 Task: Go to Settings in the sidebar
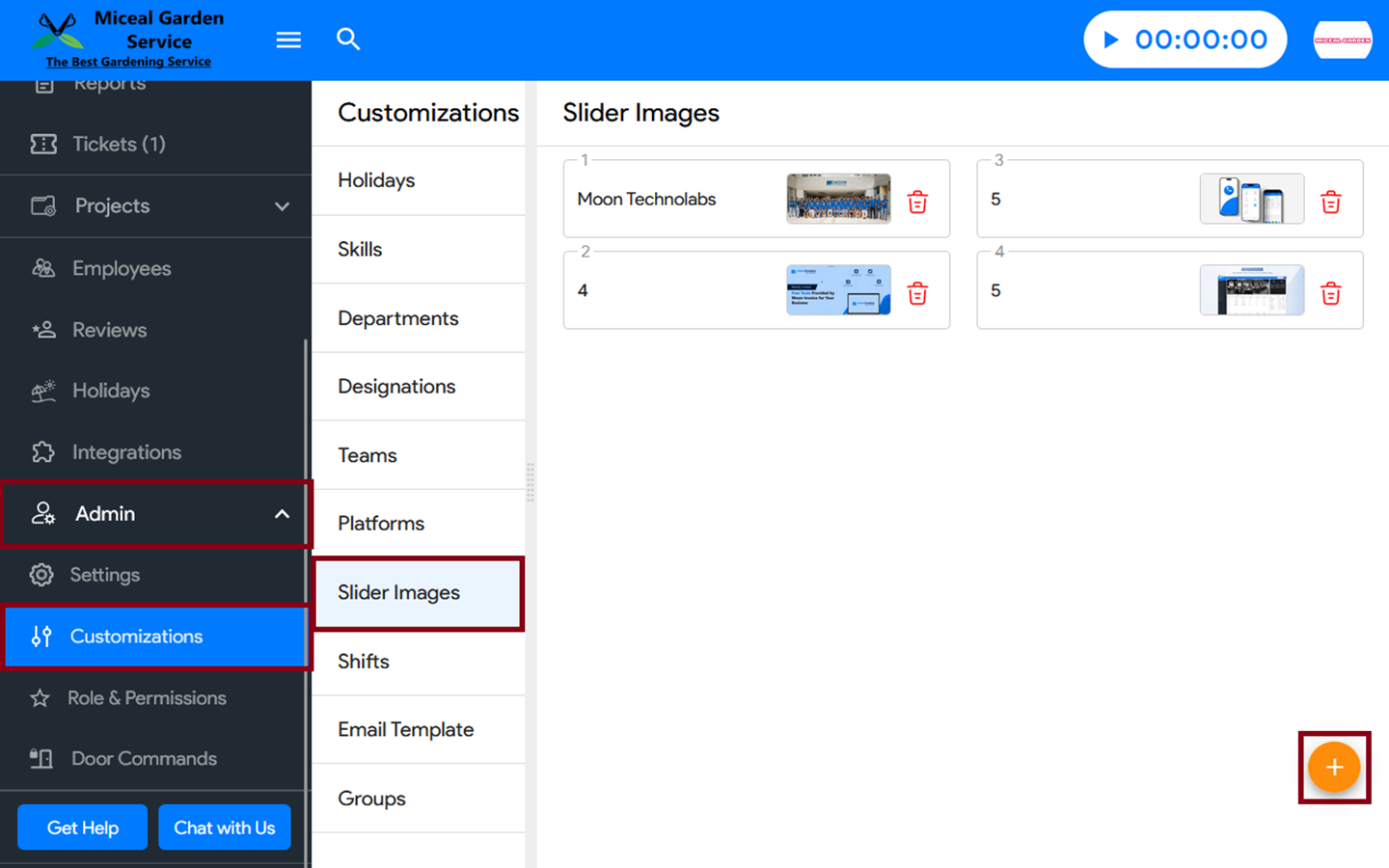(104, 575)
